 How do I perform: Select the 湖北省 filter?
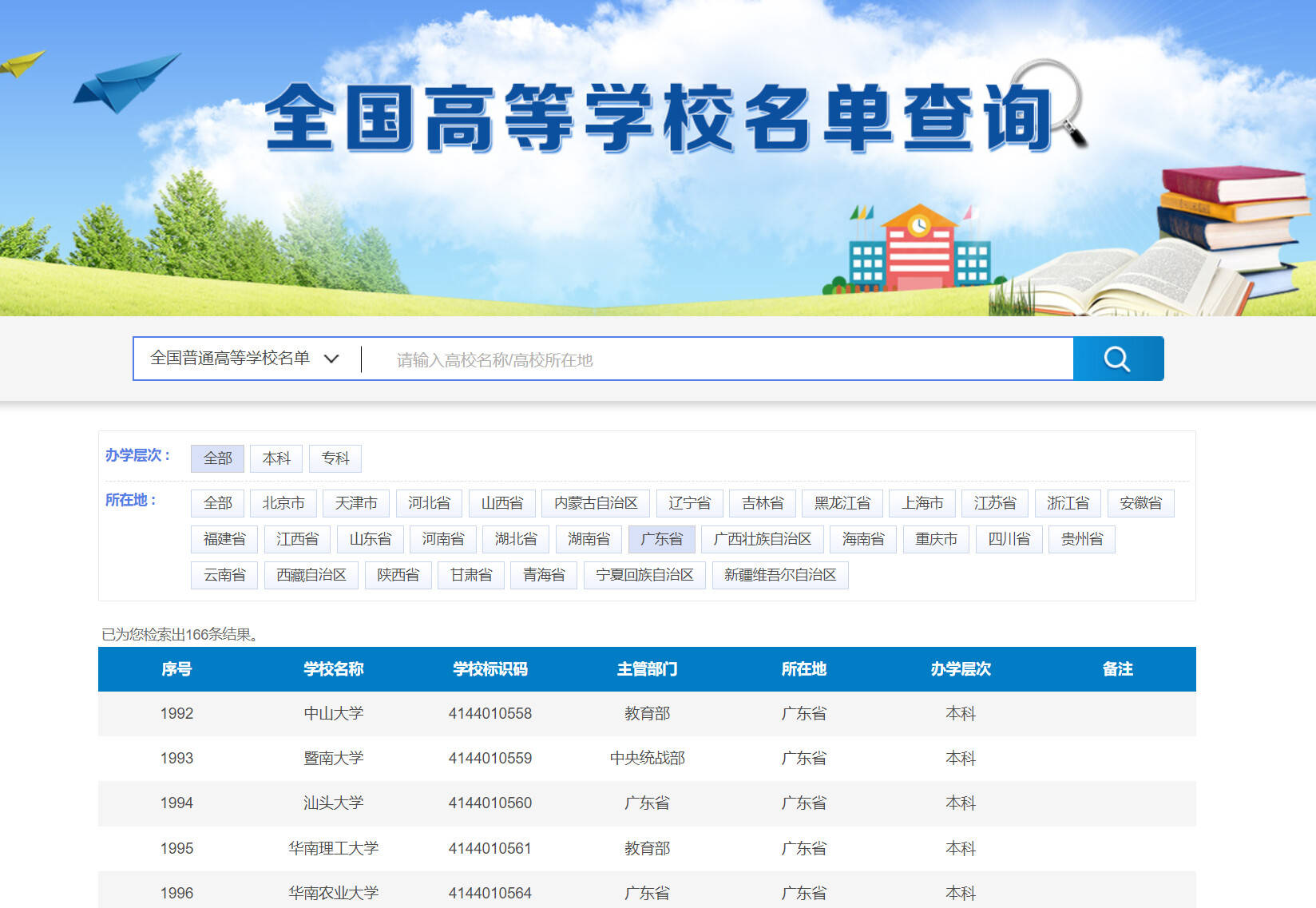pos(516,539)
